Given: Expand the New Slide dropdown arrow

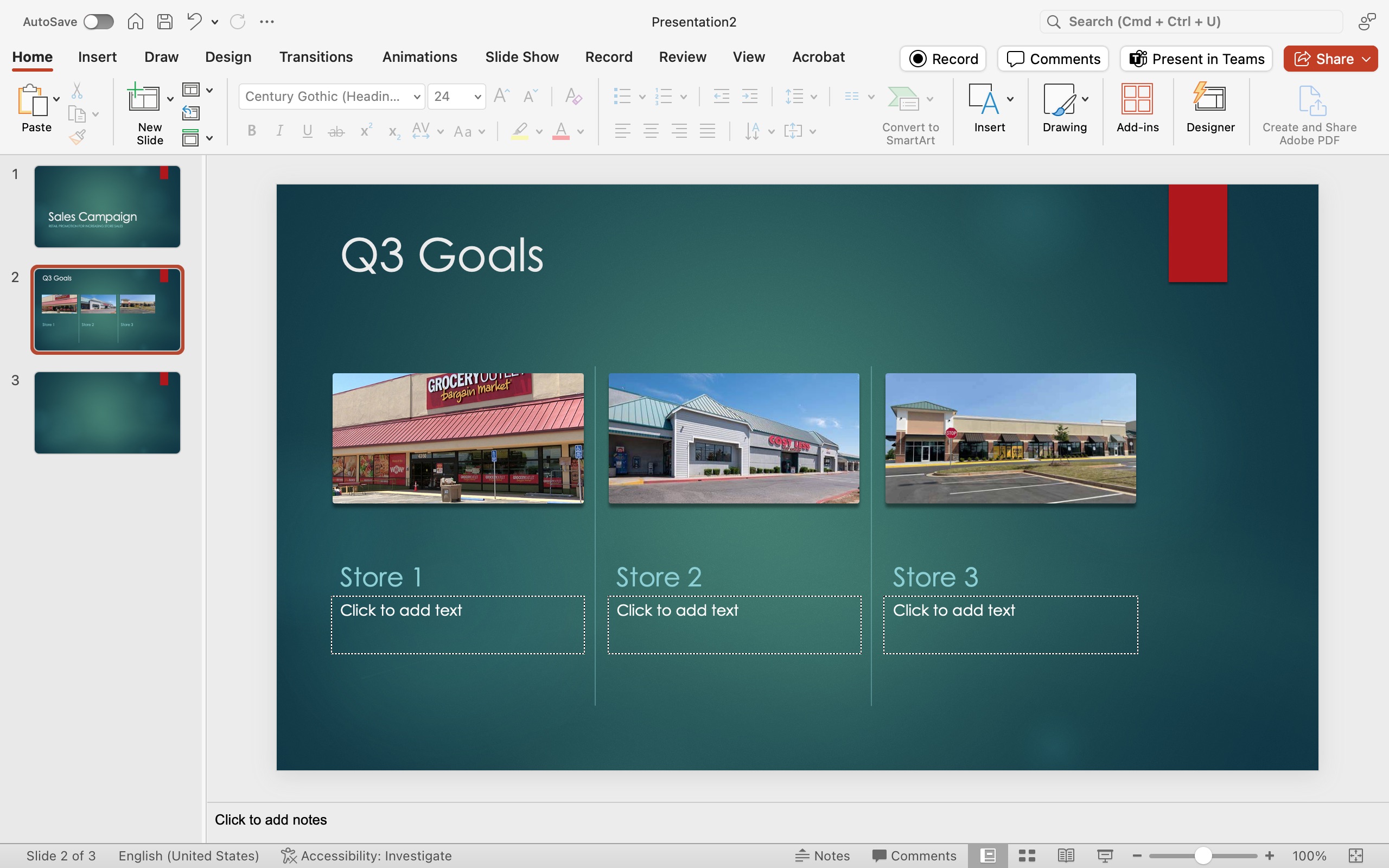Looking at the screenshot, I should [x=170, y=99].
